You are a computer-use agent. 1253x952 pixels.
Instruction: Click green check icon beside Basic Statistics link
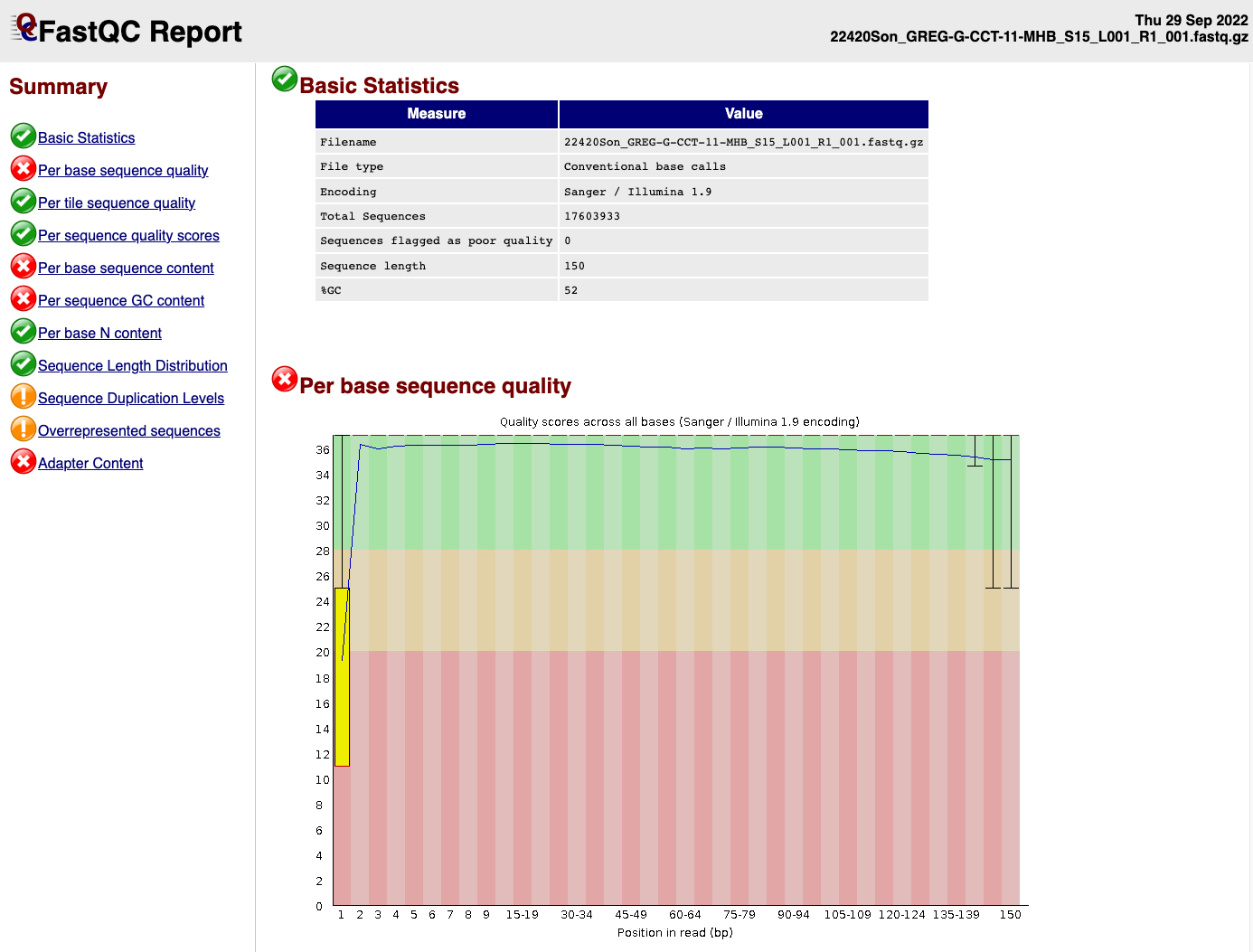click(24, 137)
